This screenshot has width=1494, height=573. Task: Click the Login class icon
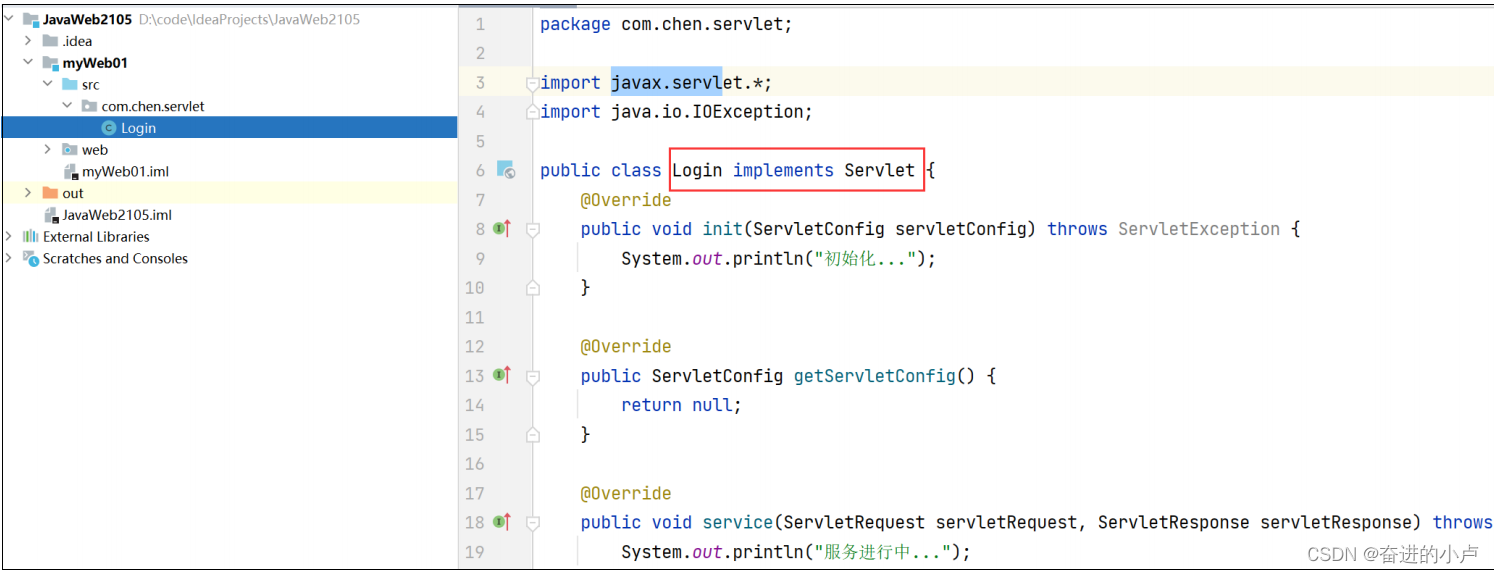pyautogui.click(x=109, y=128)
